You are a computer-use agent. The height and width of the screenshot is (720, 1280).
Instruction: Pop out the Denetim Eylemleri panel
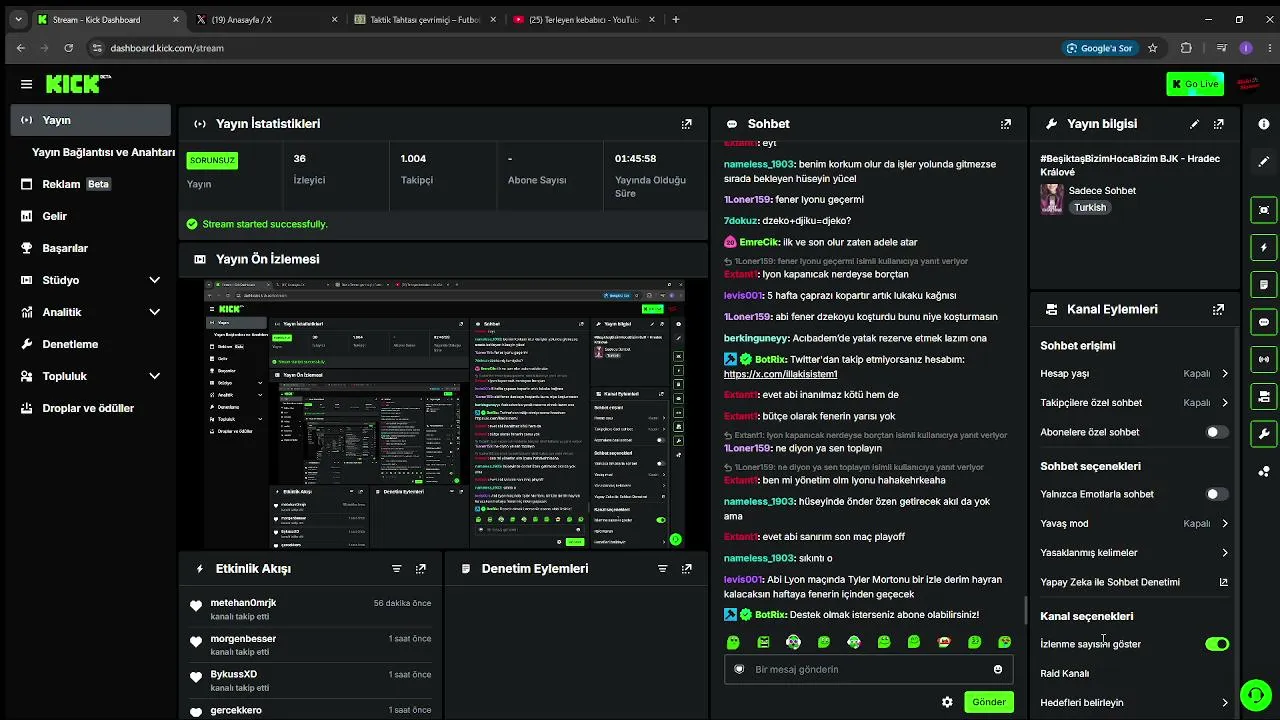[x=686, y=569]
